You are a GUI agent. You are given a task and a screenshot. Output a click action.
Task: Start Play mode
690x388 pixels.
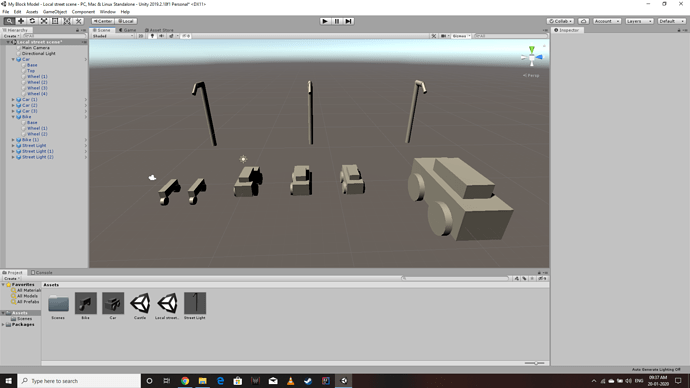tap(325, 21)
